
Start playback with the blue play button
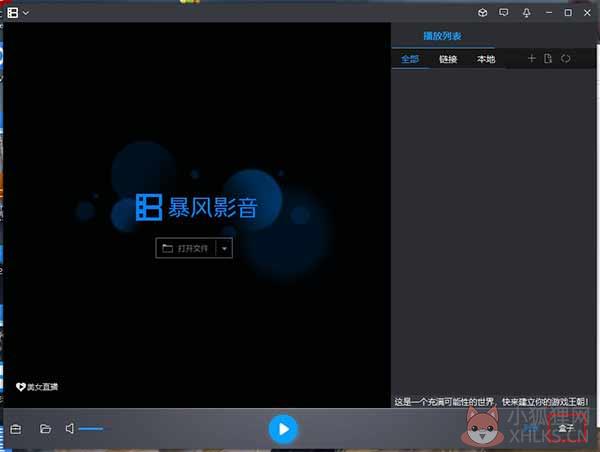283,429
